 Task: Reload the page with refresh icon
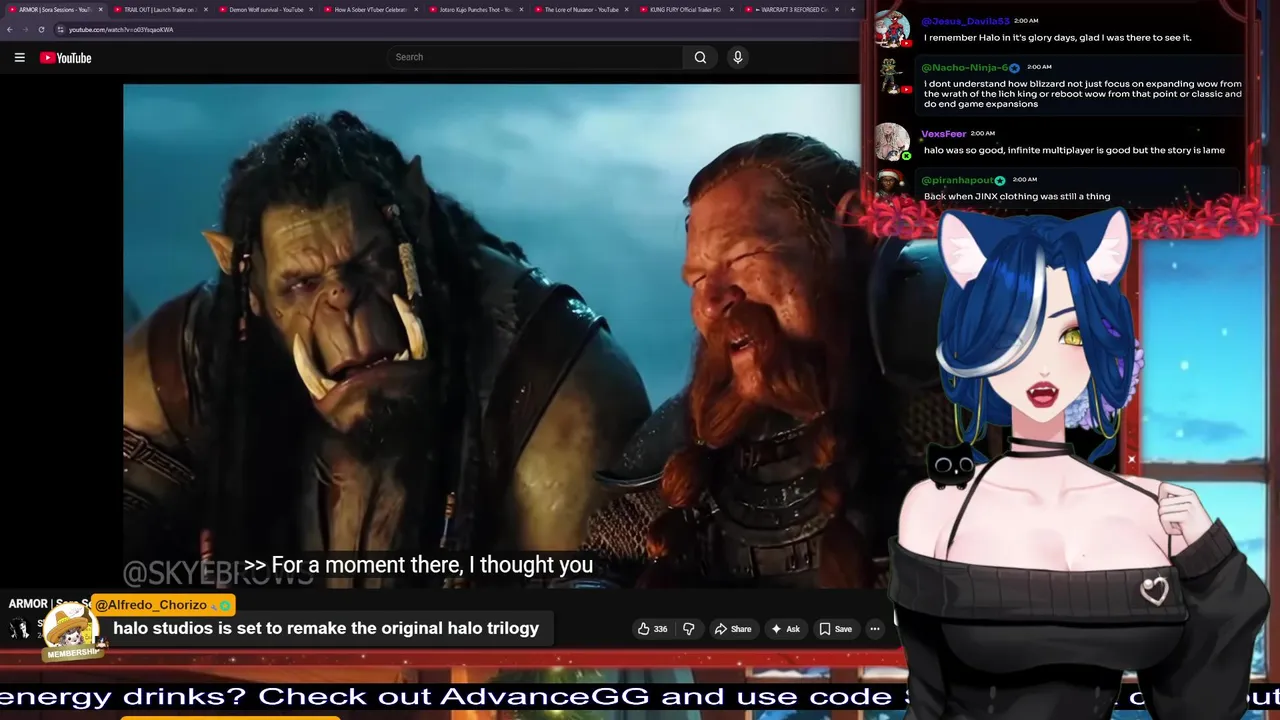click(x=41, y=29)
